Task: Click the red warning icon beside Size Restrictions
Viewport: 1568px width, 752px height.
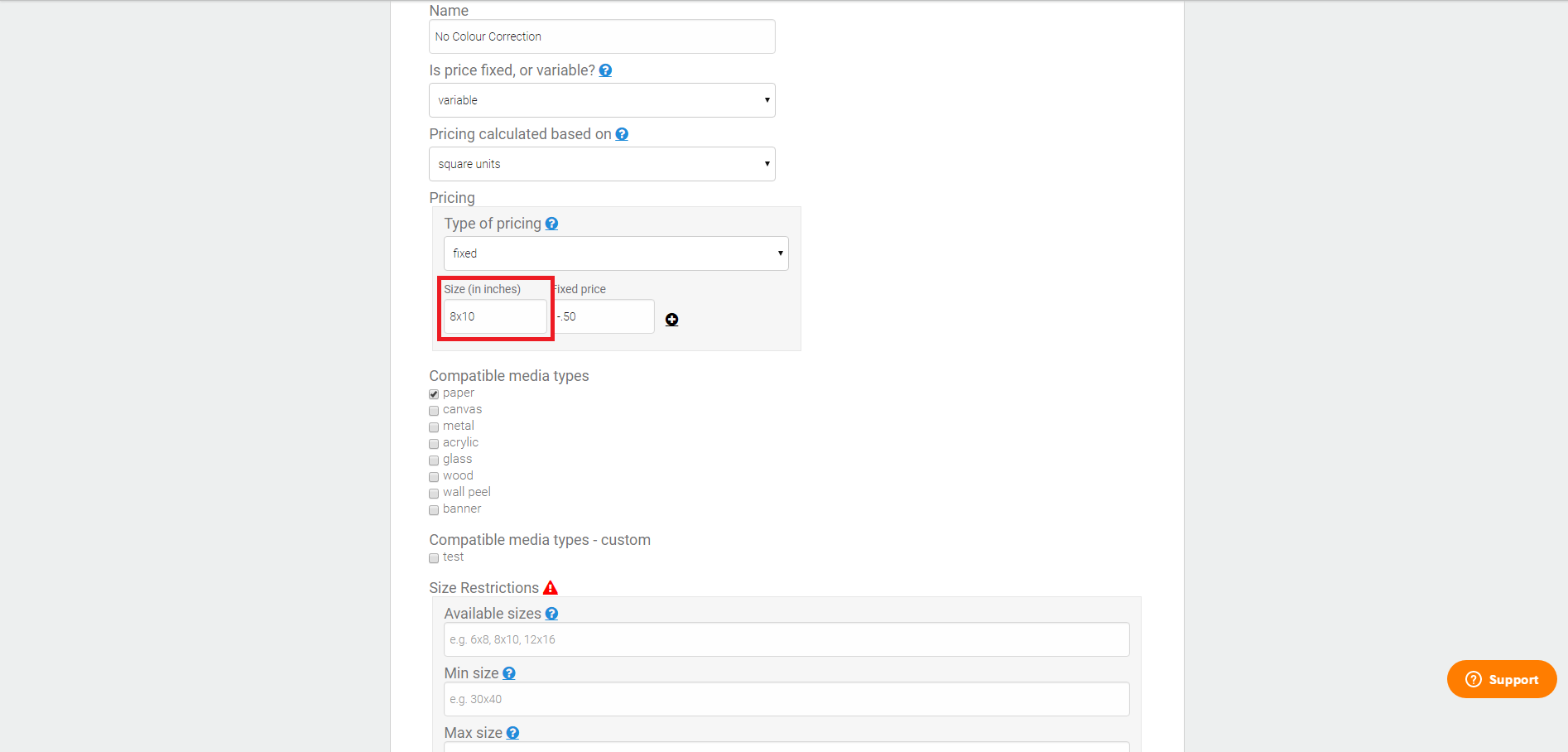Action: (551, 588)
